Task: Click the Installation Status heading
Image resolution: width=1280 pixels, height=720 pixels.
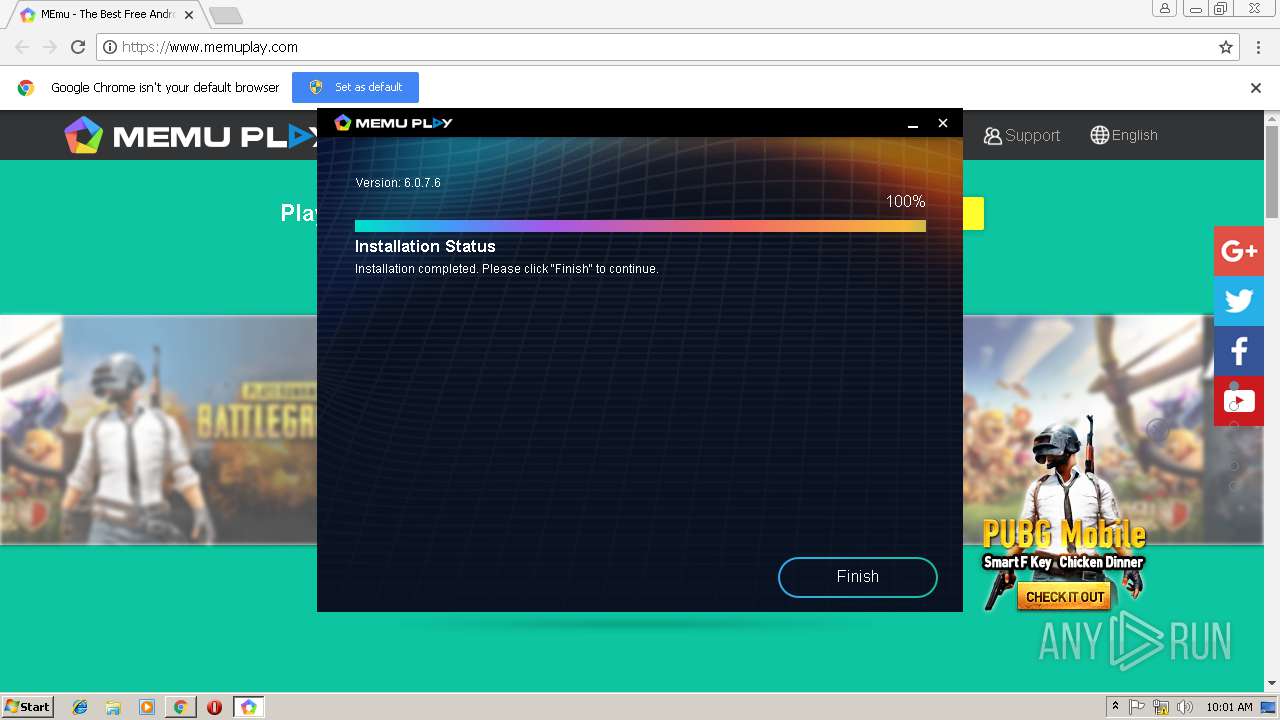Action: coord(425,246)
